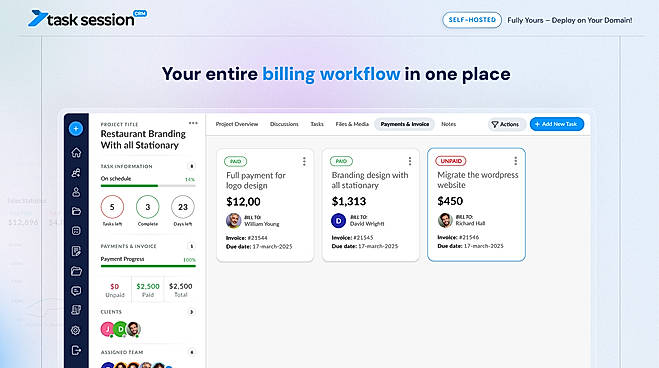
Task: Open the Actions filter dropdown
Action: coord(506,124)
